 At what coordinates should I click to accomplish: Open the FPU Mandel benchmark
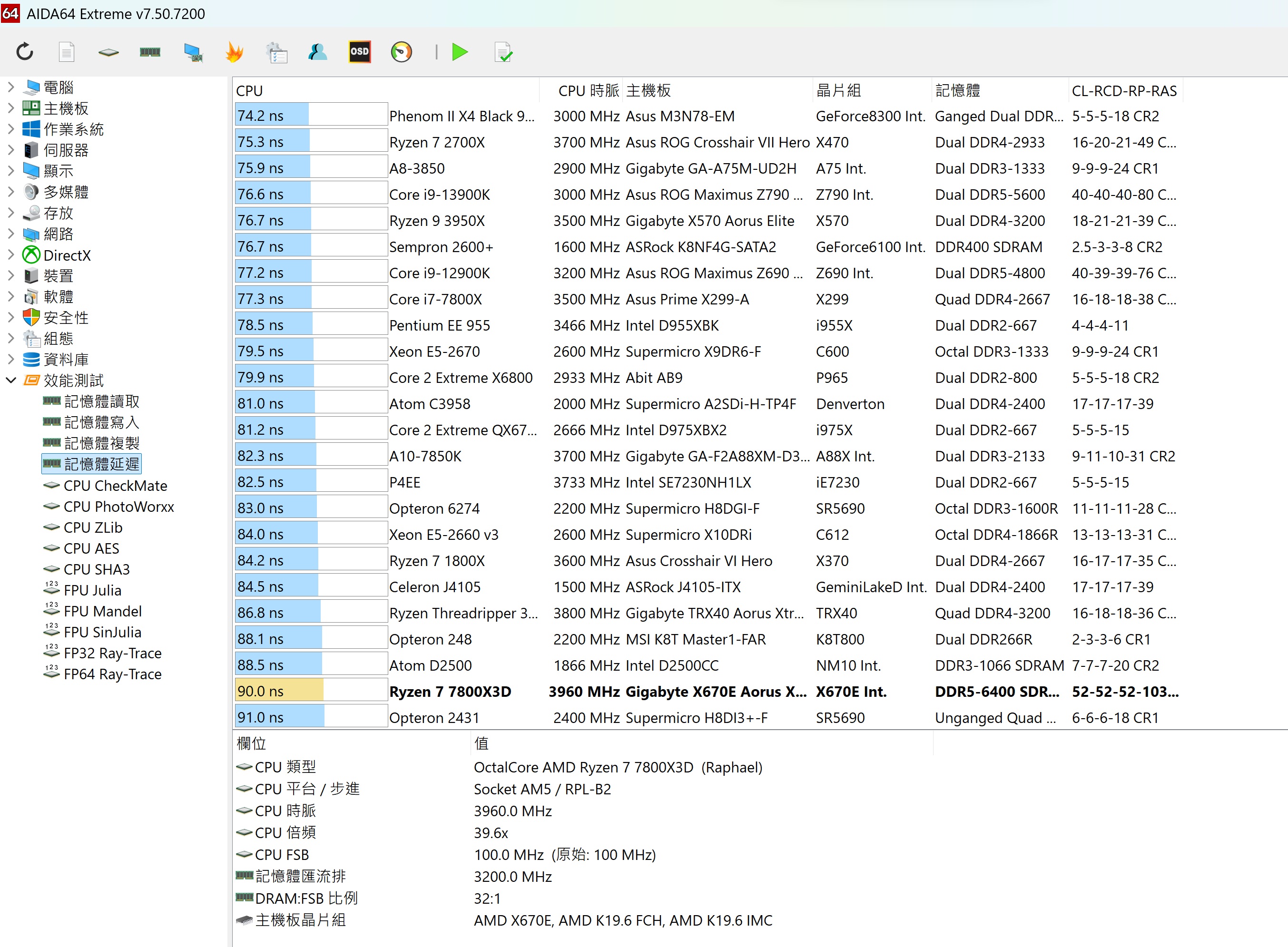coord(93,611)
